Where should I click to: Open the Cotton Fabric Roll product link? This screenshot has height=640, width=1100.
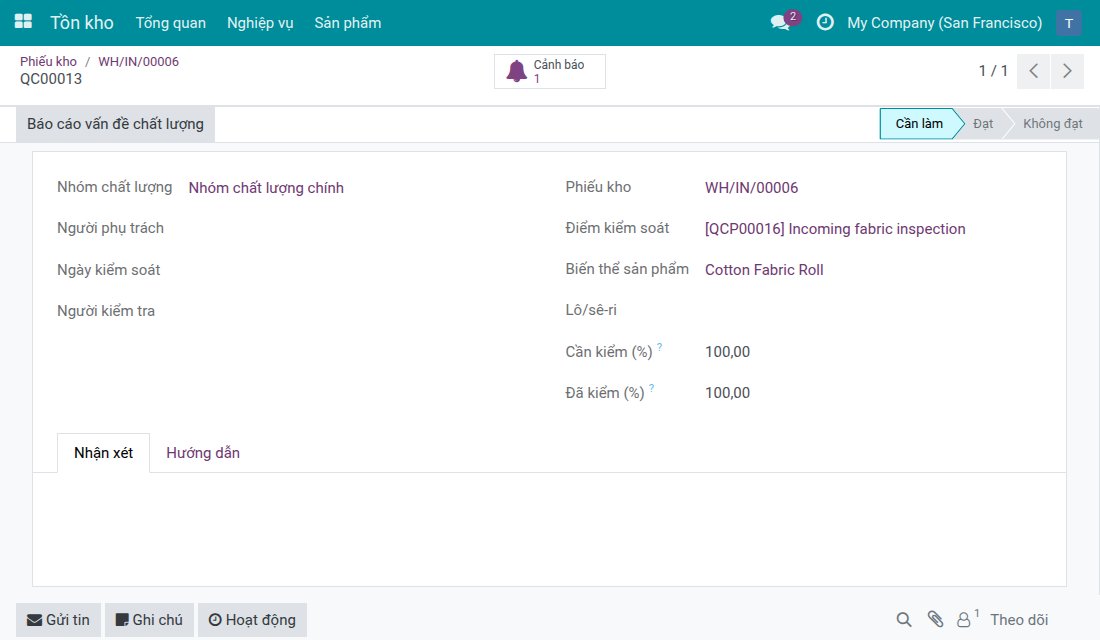point(764,269)
